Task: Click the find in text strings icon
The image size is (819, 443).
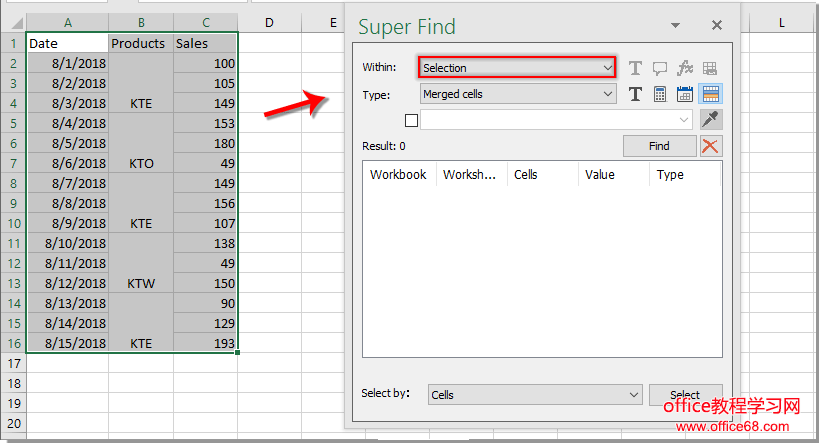Action: point(635,68)
